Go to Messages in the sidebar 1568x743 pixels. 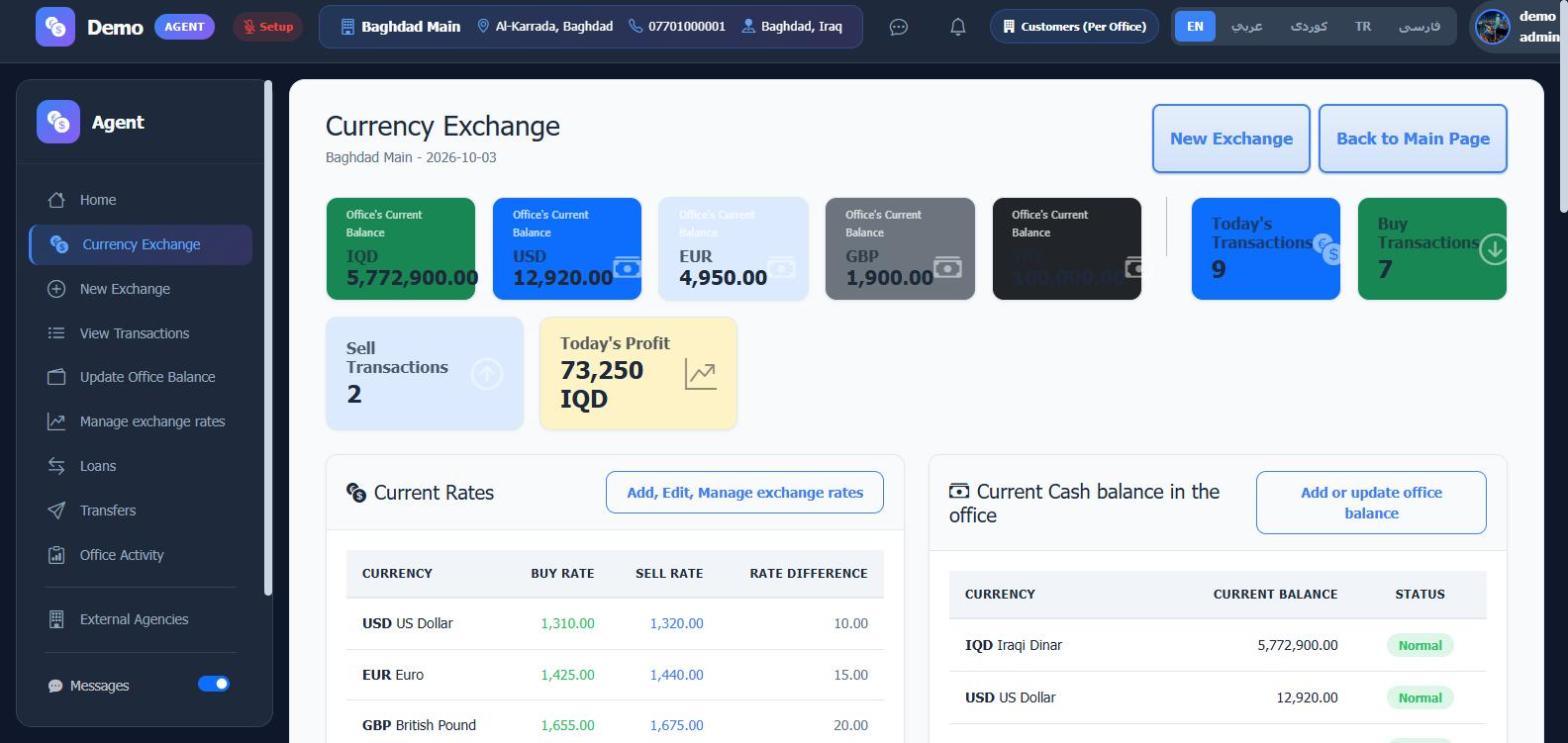coord(99,686)
